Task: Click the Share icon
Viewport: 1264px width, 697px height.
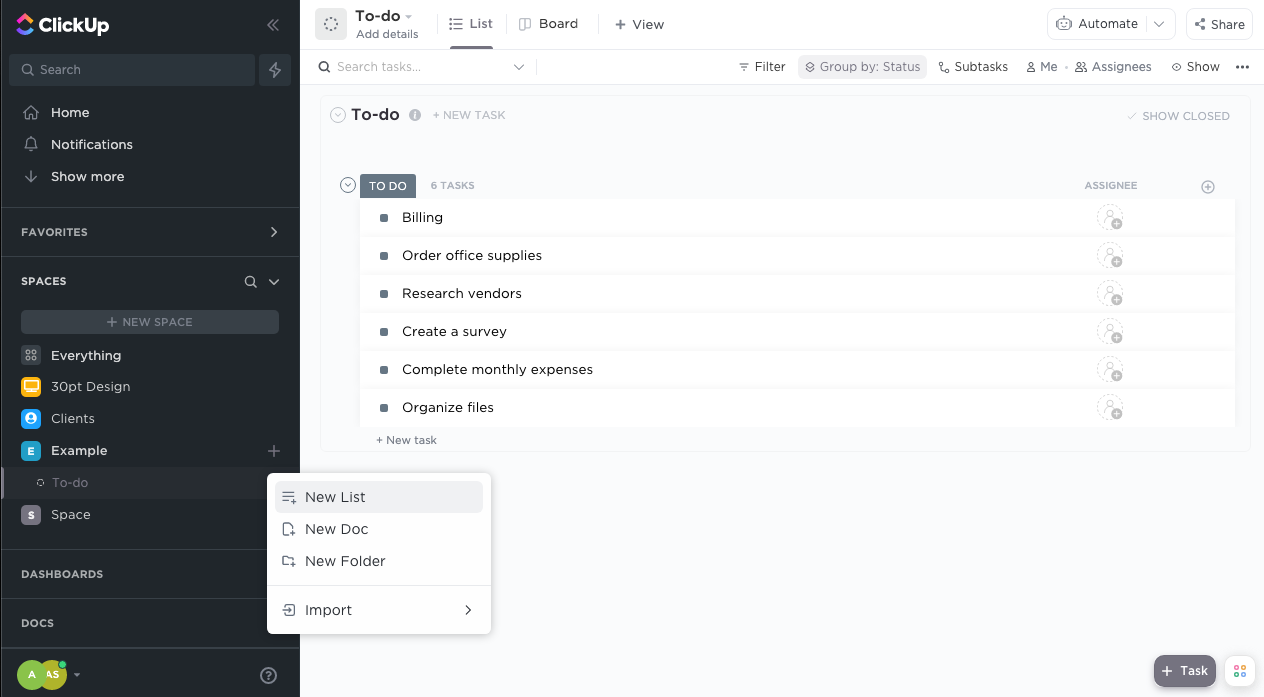Action: pyautogui.click(x=1218, y=23)
